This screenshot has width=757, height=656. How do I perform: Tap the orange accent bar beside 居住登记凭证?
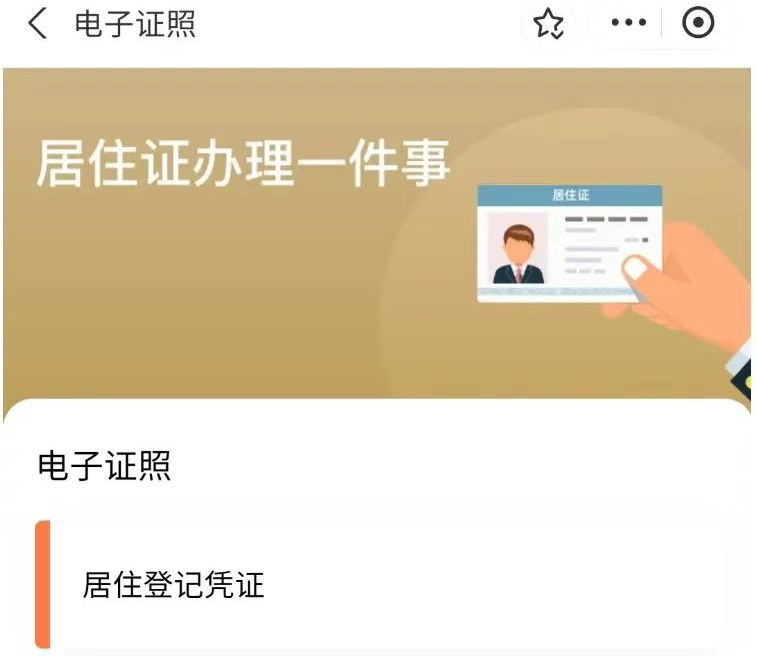[x=42, y=585]
